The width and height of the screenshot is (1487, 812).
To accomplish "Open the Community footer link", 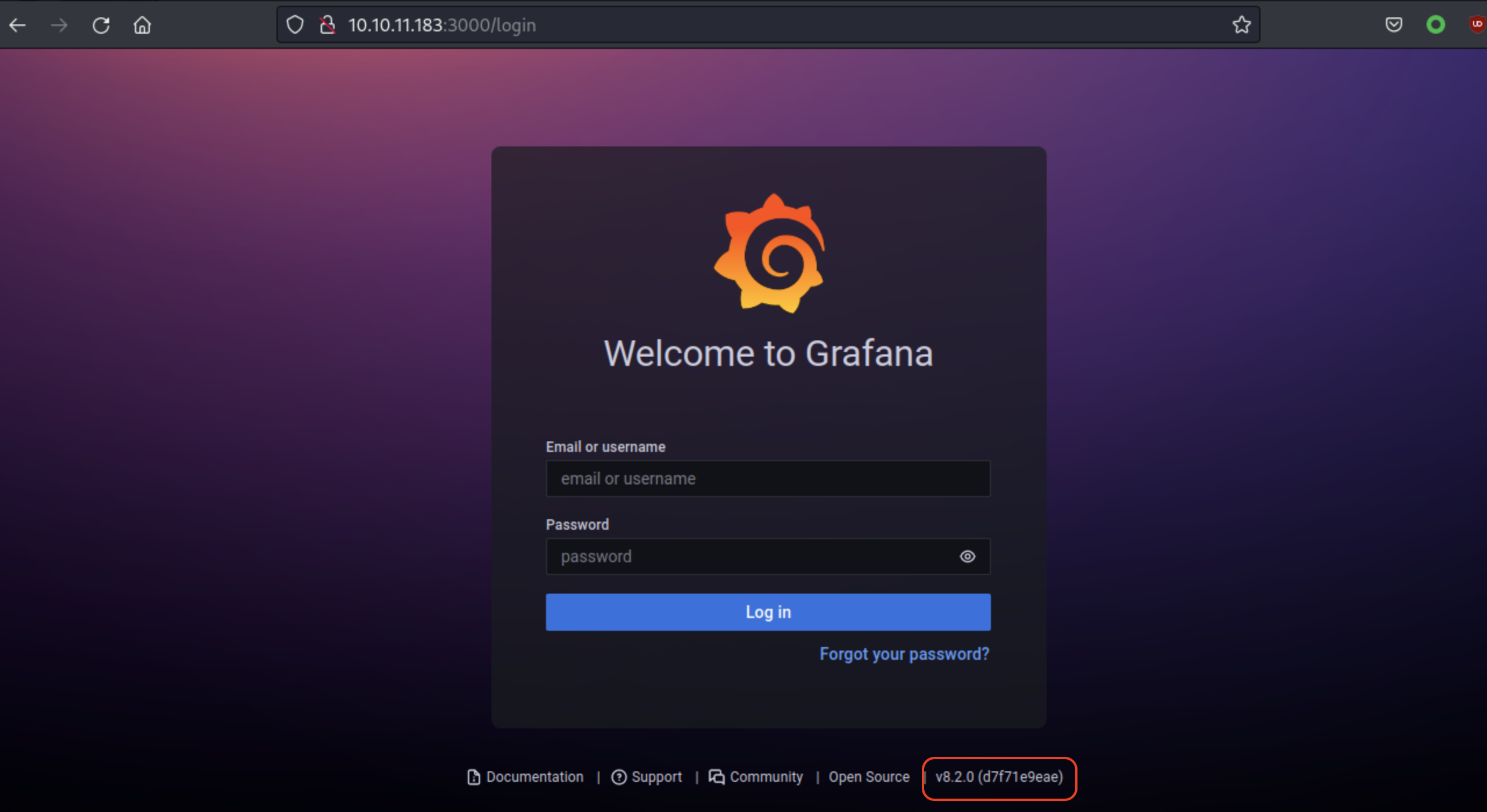I will (765, 777).
